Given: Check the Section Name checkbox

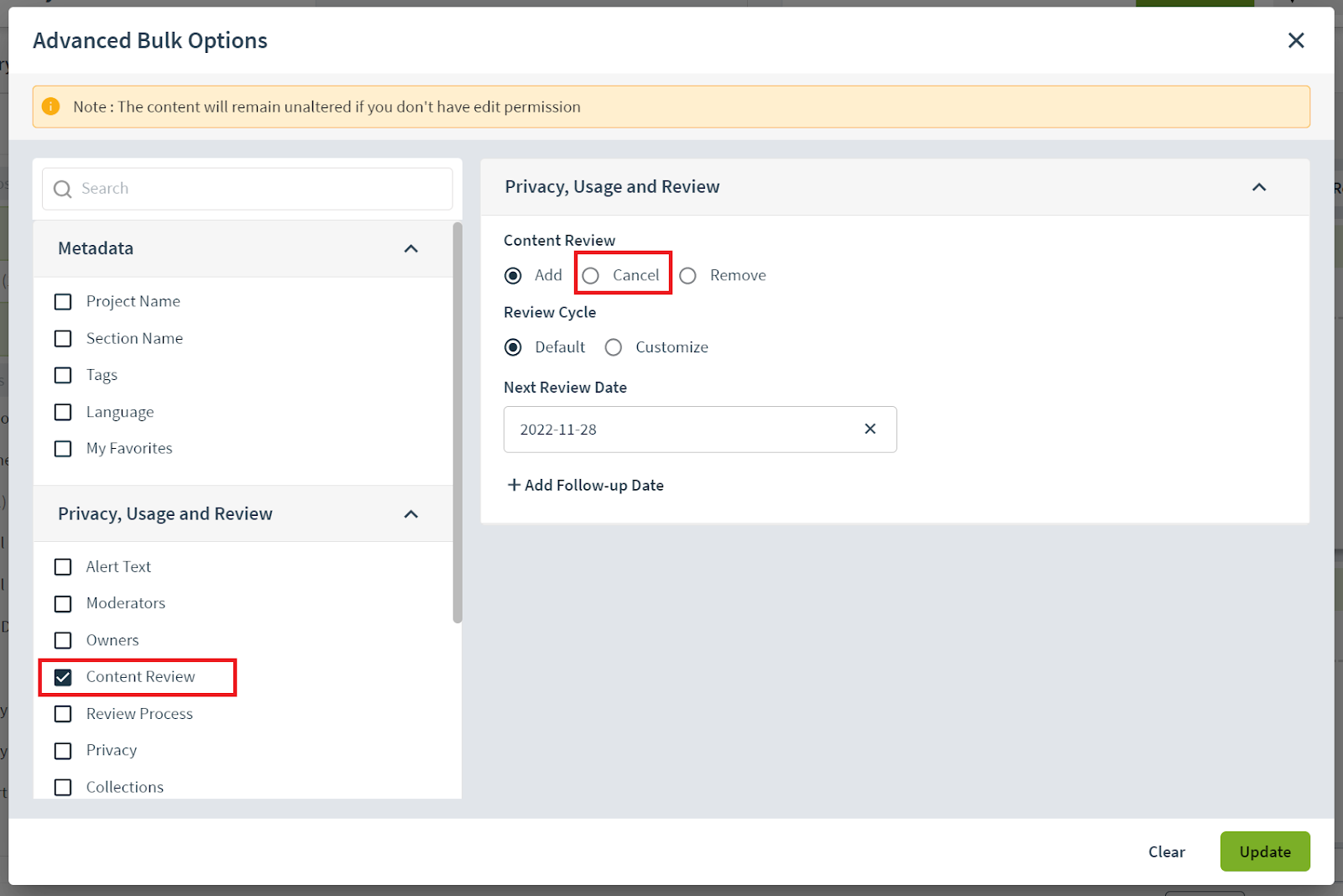Looking at the screenshot, I should pos(63,338).
